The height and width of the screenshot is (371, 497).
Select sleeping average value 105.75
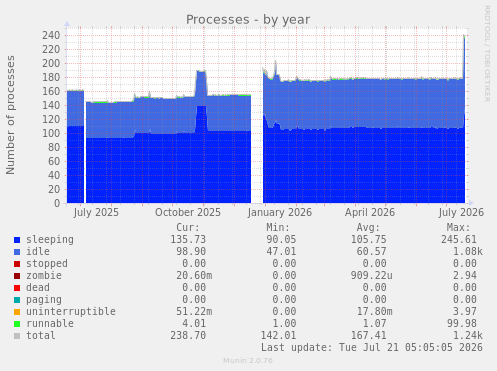(x=368, y=240)
